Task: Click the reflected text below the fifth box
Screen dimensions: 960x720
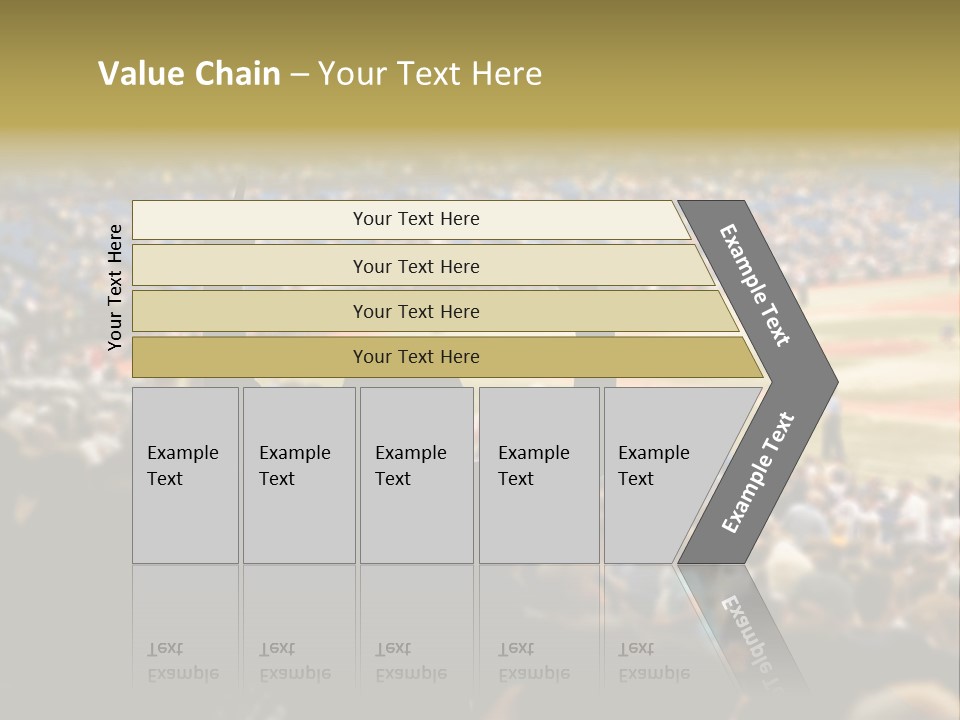Action: pyautogui.click(x=653, y=661)
